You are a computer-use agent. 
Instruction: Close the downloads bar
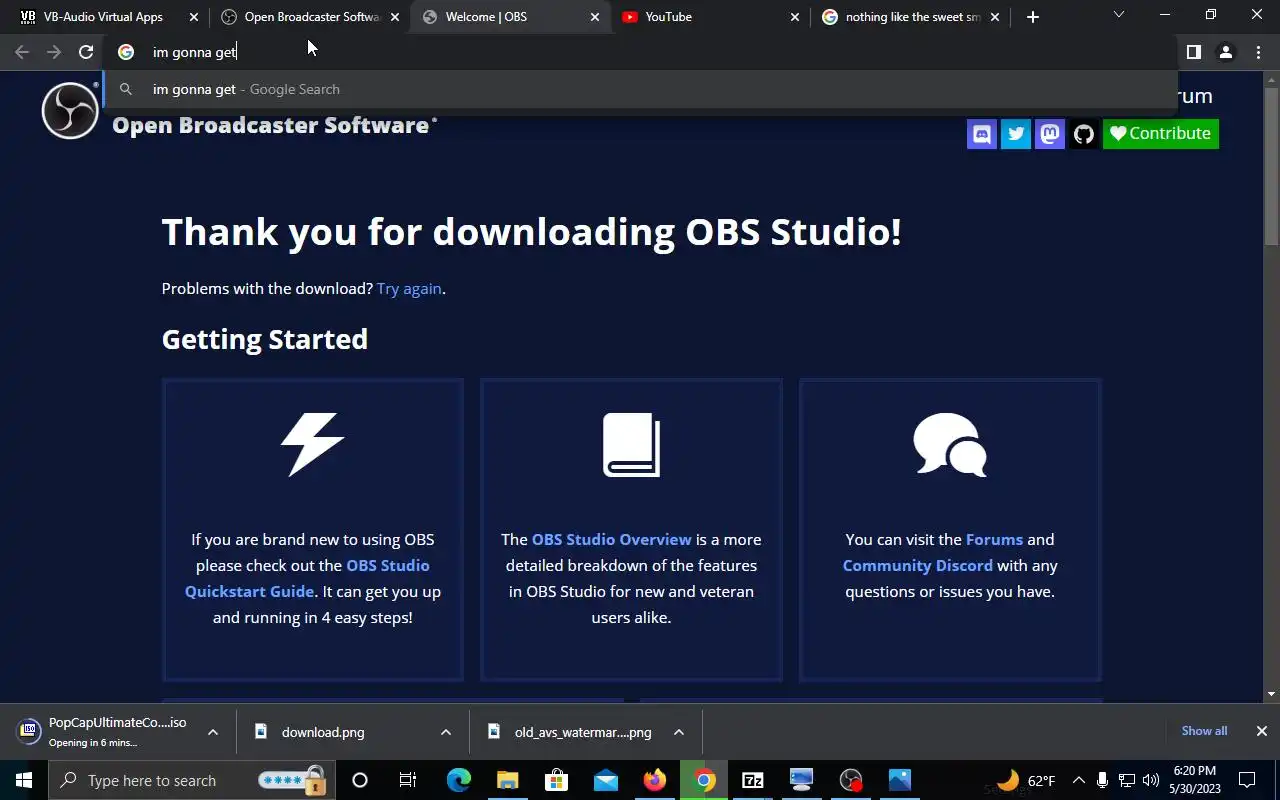pyautogui.click(x=1261, y=731)
